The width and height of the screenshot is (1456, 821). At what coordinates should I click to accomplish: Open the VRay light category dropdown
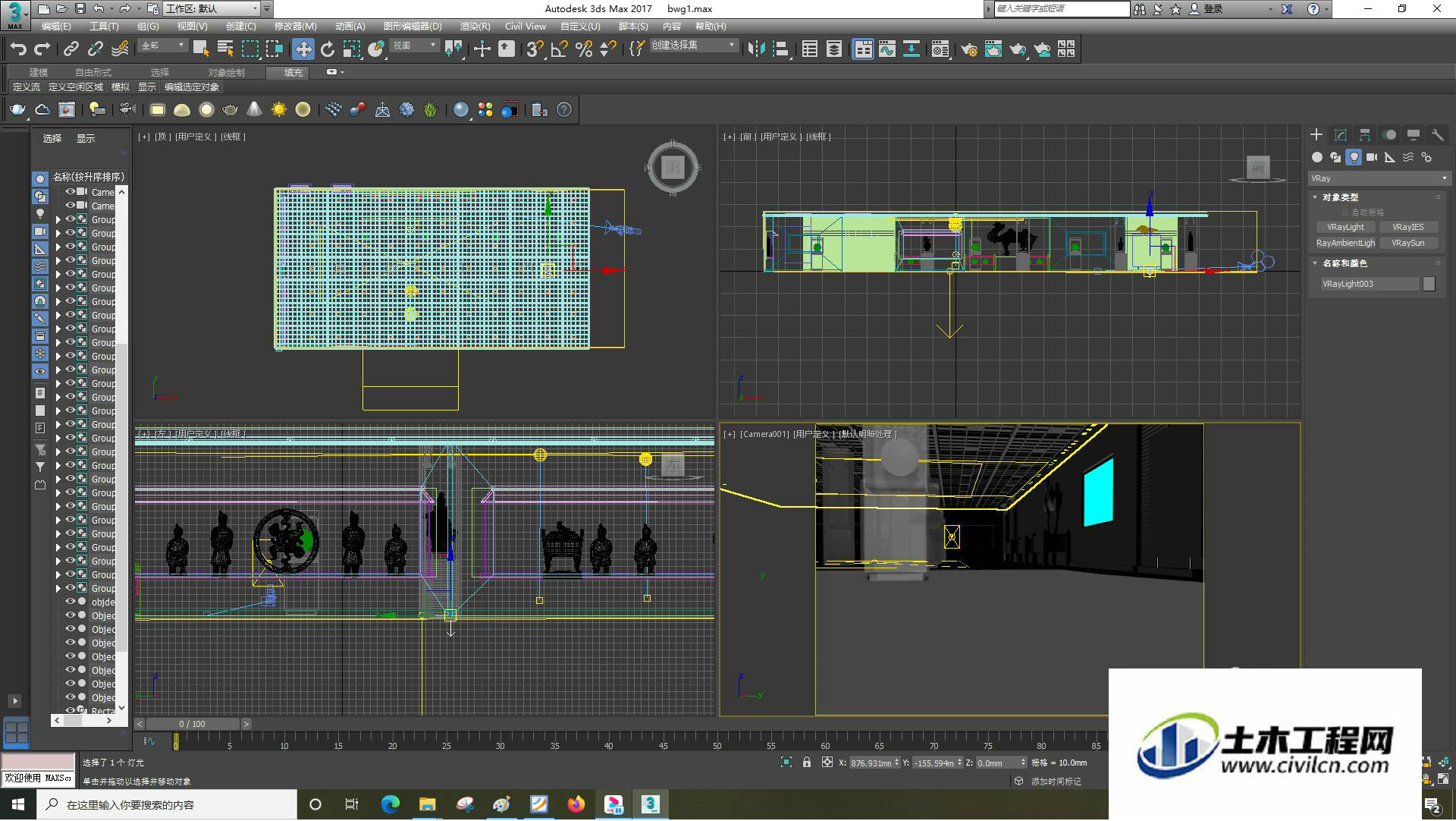pos(1379,179)
